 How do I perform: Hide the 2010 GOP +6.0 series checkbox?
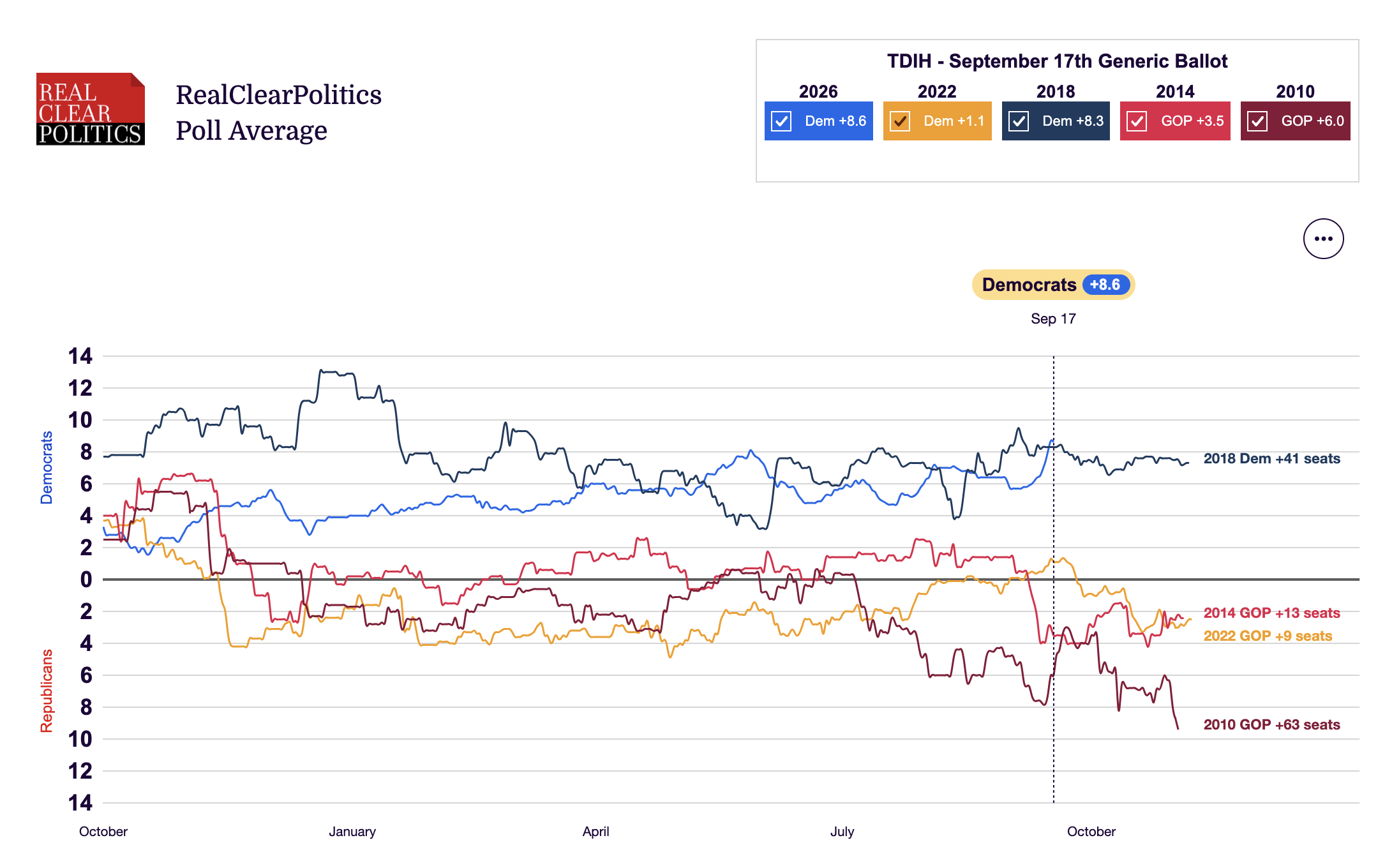pyautogui.click(x=1257, y=121)
